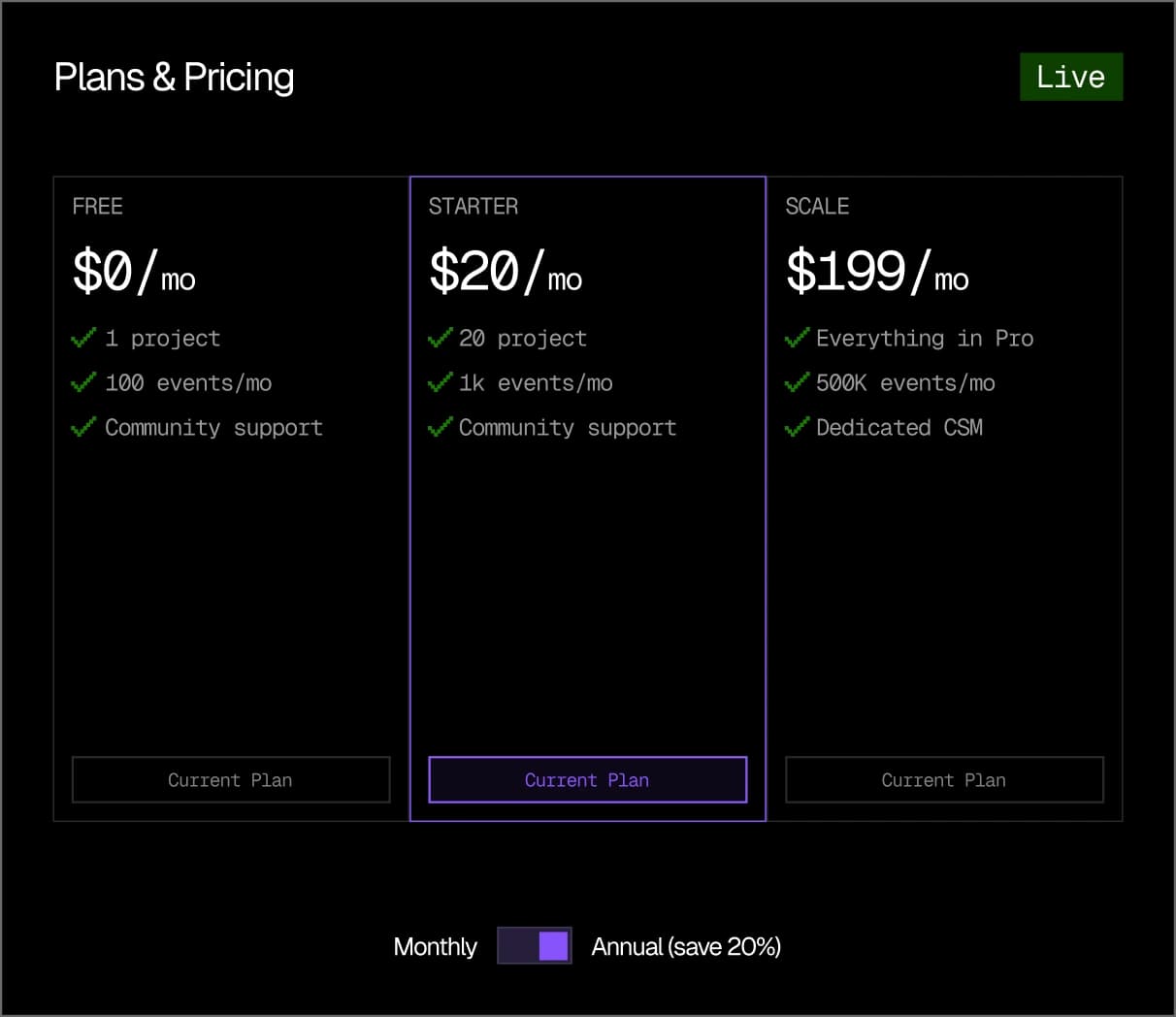This screenshot has height=1017, width=1176.
Task: Click the checkmark next to 100 events/mo
Action: tap(82, 382)
